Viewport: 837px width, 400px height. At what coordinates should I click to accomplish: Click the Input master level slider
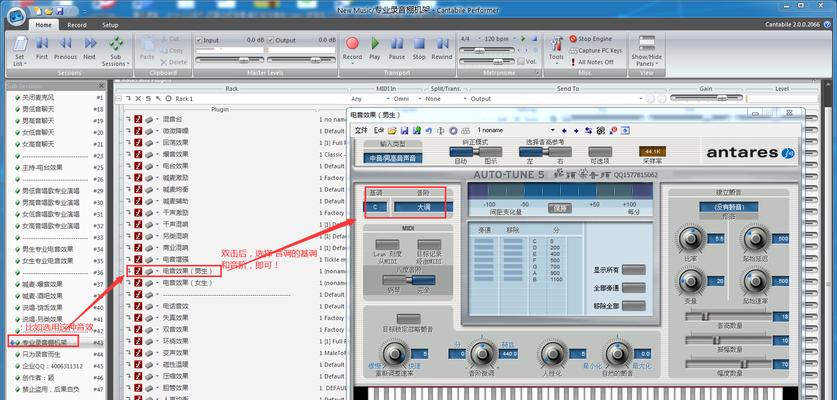click(x=230, y=60)
